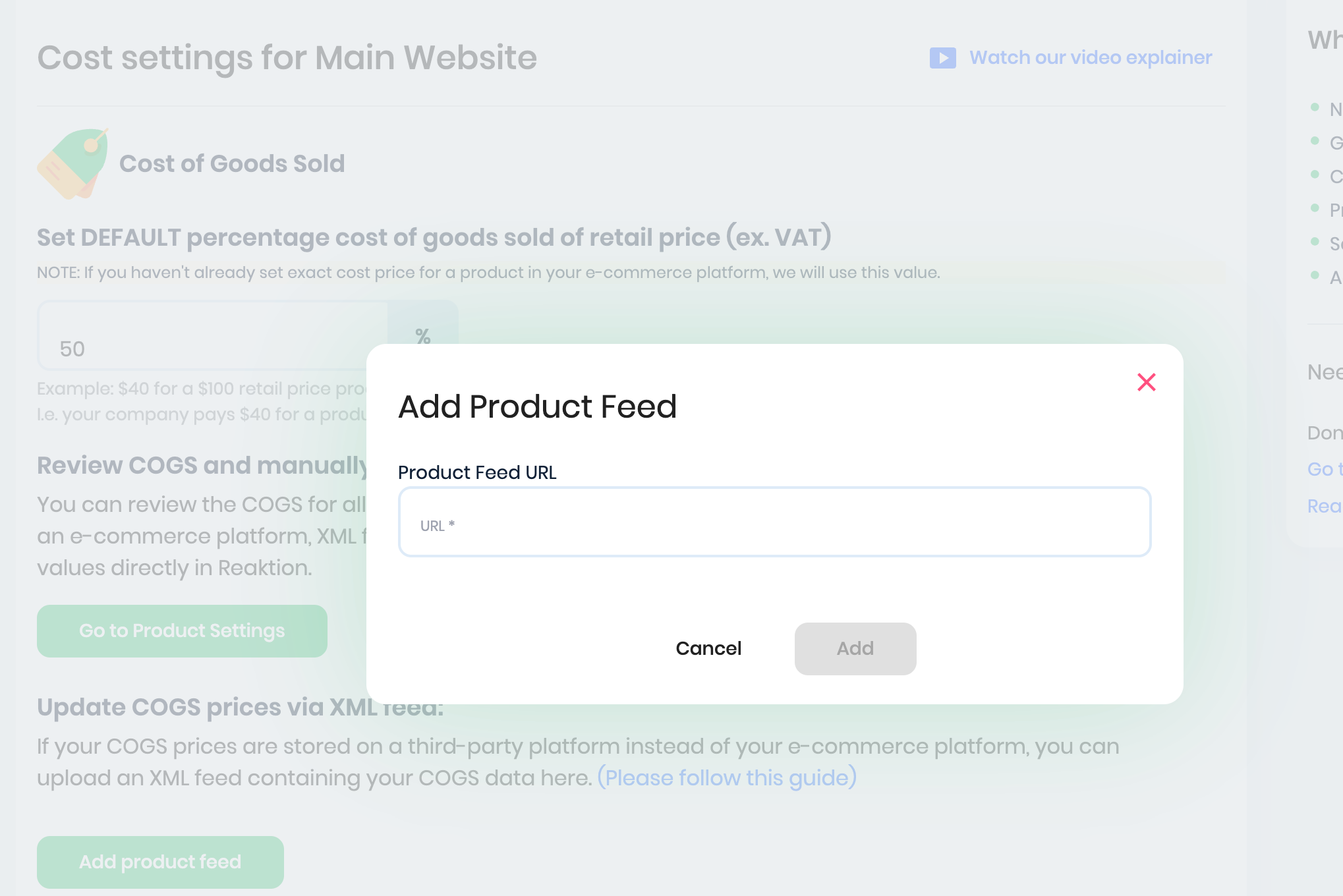
Task: Click the Cost of Goods Sold tag icon
Action: [72, 163]
